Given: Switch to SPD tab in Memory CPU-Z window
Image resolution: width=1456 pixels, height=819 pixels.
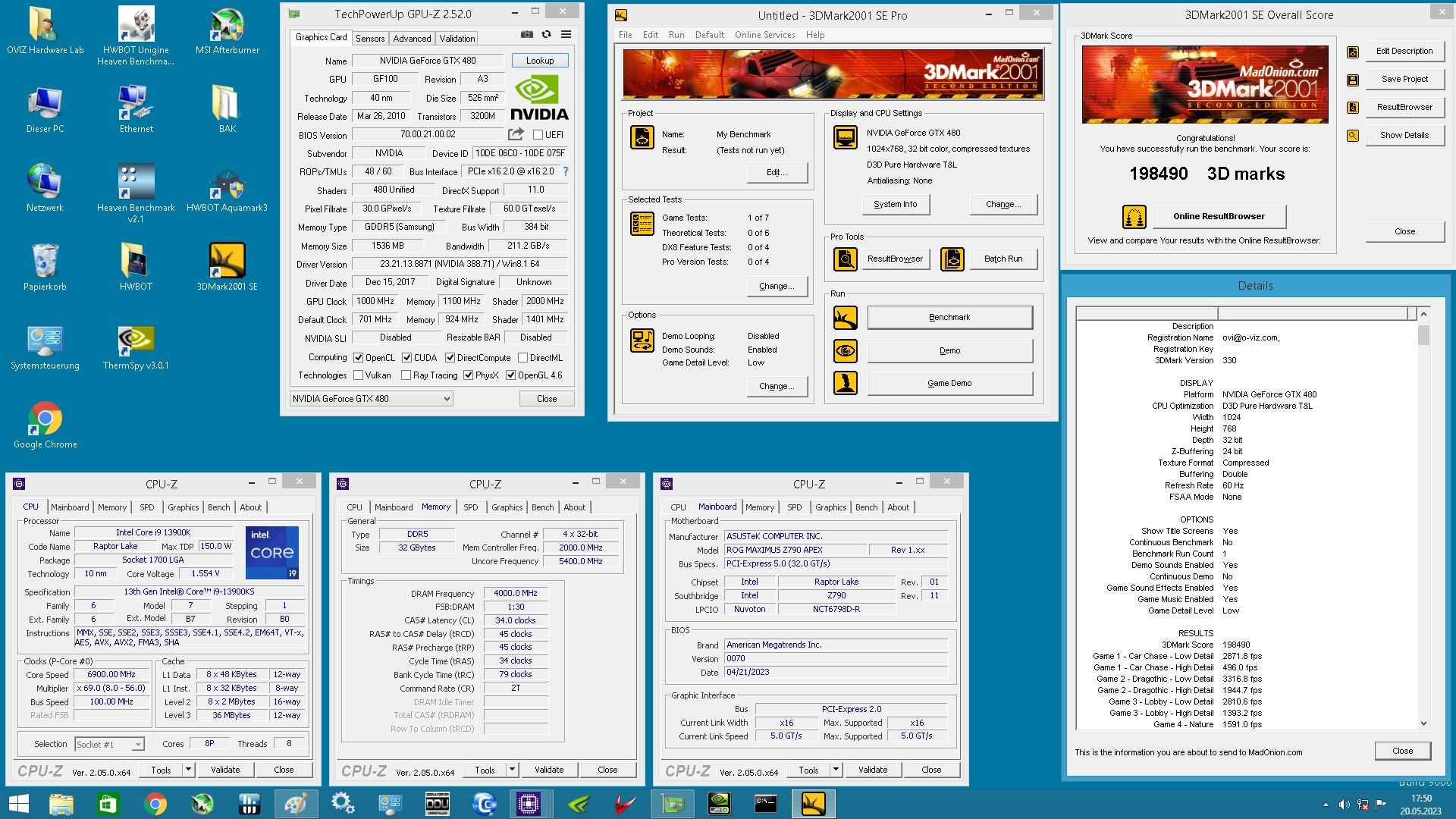Looking at the screenshot, I should (470, 507).
